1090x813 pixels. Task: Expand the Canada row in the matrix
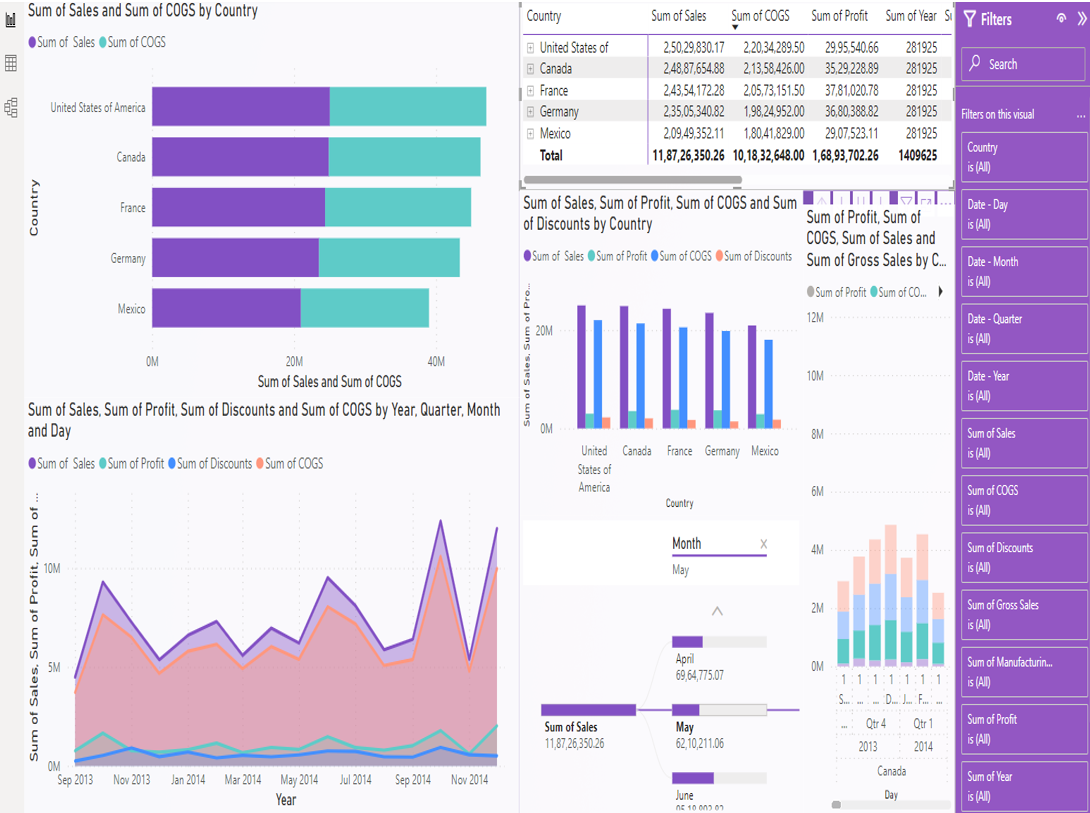coord(531,69)
